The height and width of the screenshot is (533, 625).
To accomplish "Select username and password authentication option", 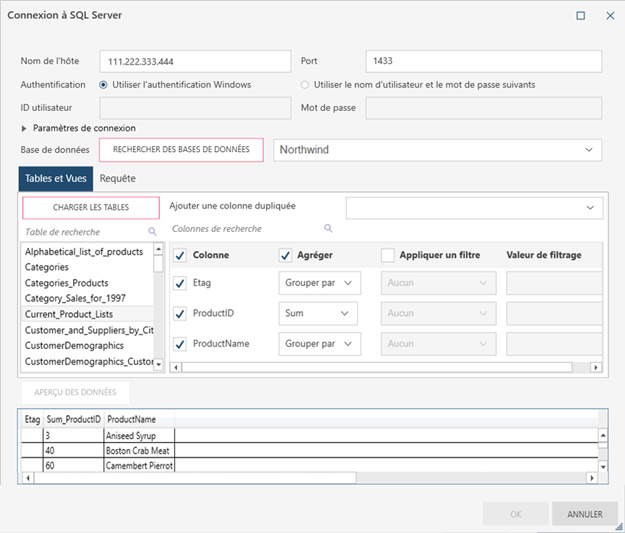I will tap(305, 85).
